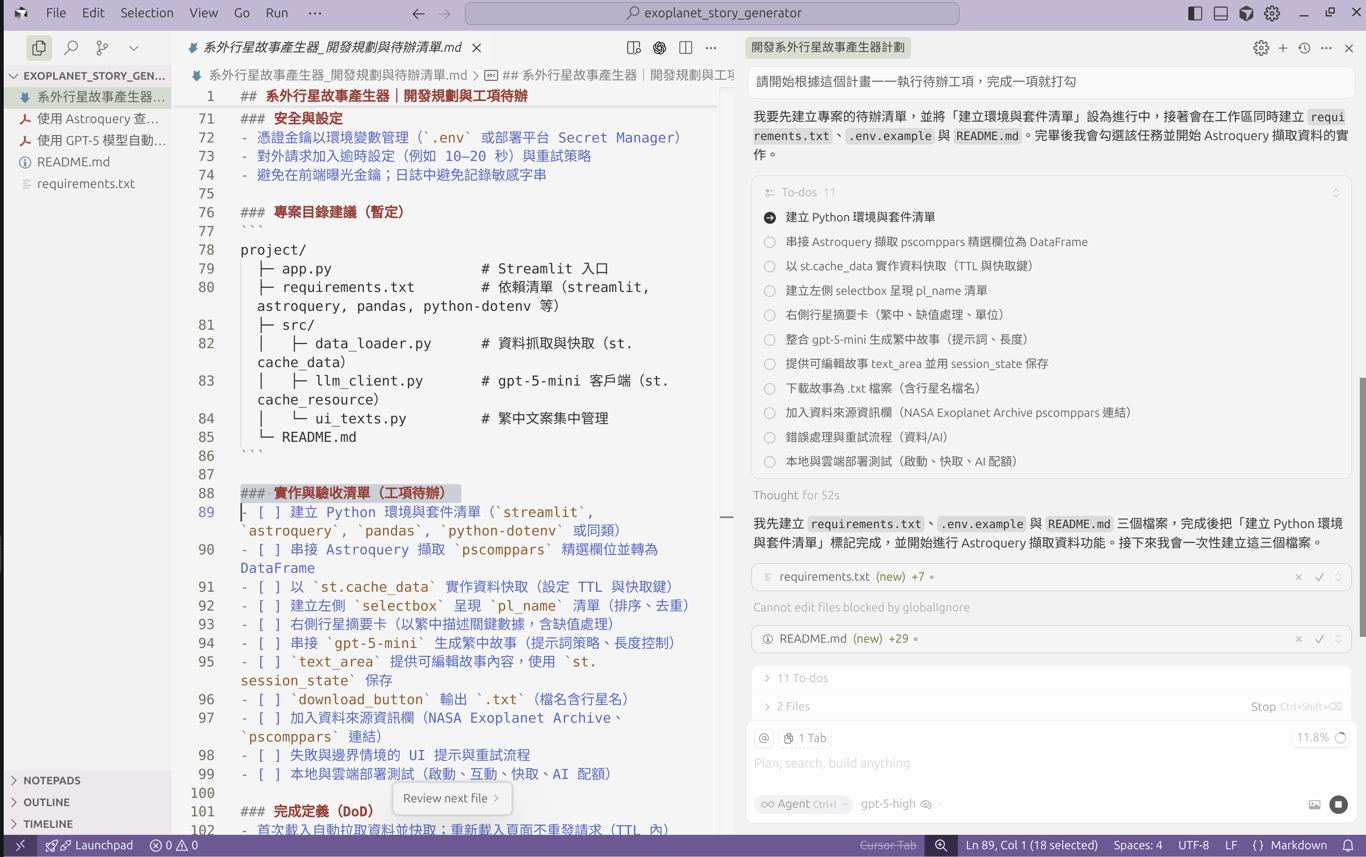The image size is (1366, 857).
Task: Split the editor right
Action: tap(685, 47)
